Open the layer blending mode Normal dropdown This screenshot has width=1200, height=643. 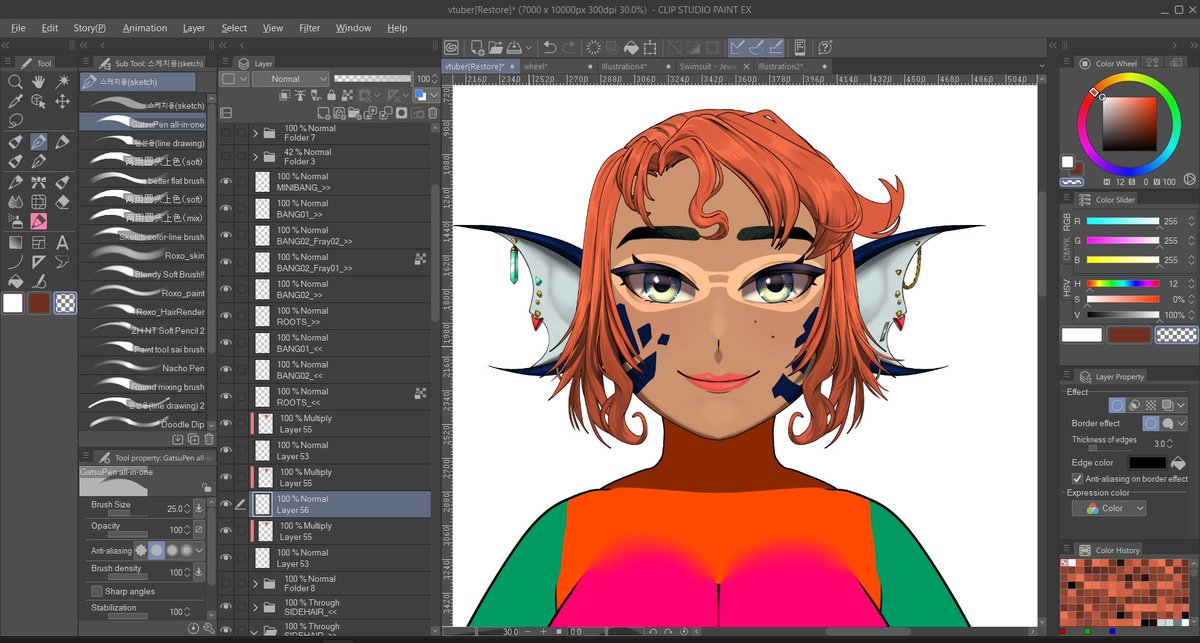coord(290,78)
